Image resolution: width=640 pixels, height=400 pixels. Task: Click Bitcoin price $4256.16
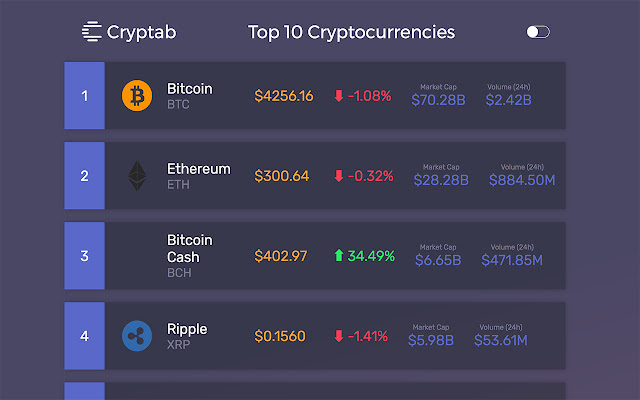(284, 96)
